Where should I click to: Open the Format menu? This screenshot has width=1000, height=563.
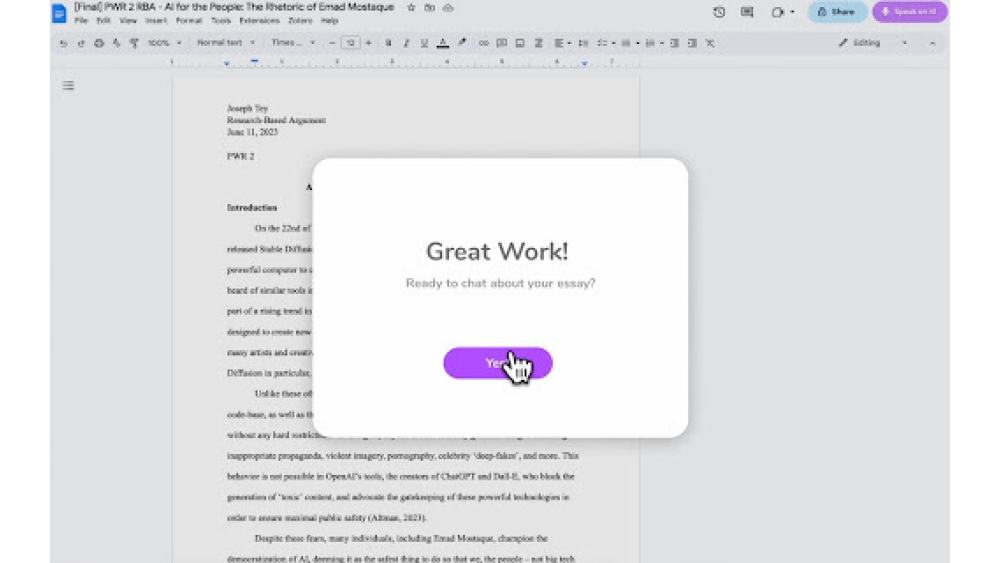point(189,21)
